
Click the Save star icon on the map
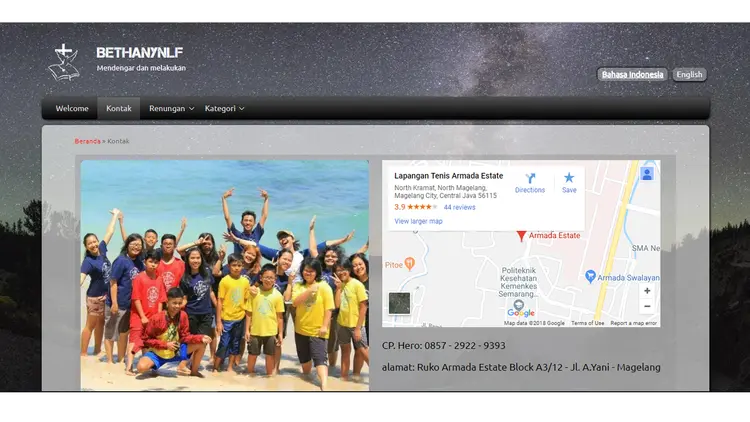click(x=569, y=179)
